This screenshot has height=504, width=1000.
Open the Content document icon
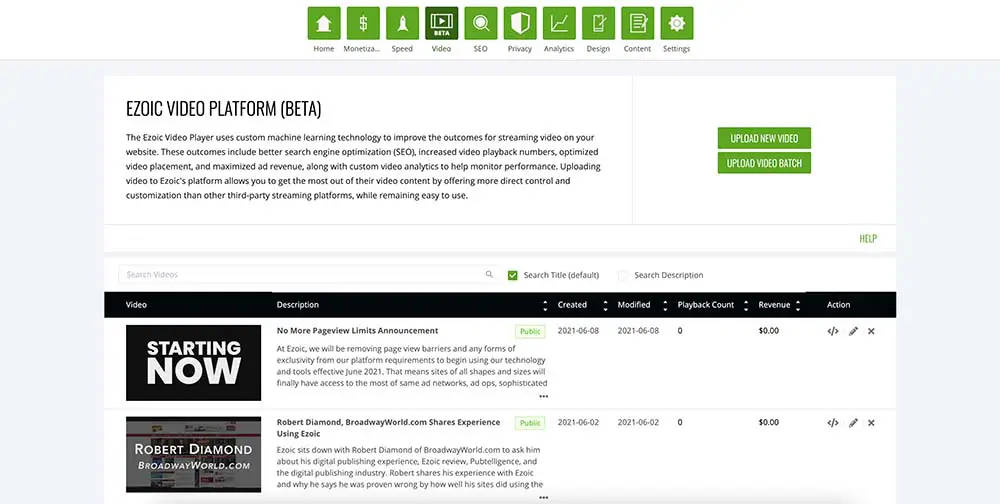point(638,24)
